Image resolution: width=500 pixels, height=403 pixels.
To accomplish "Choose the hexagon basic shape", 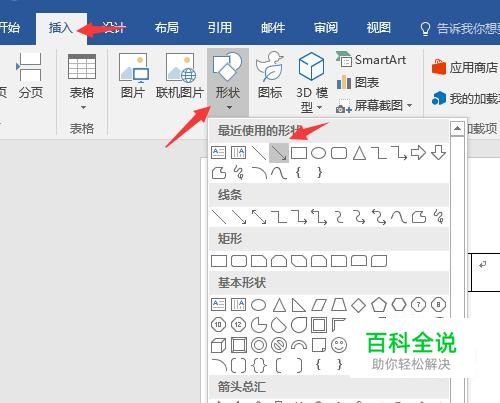I will (x=399, y=305).
